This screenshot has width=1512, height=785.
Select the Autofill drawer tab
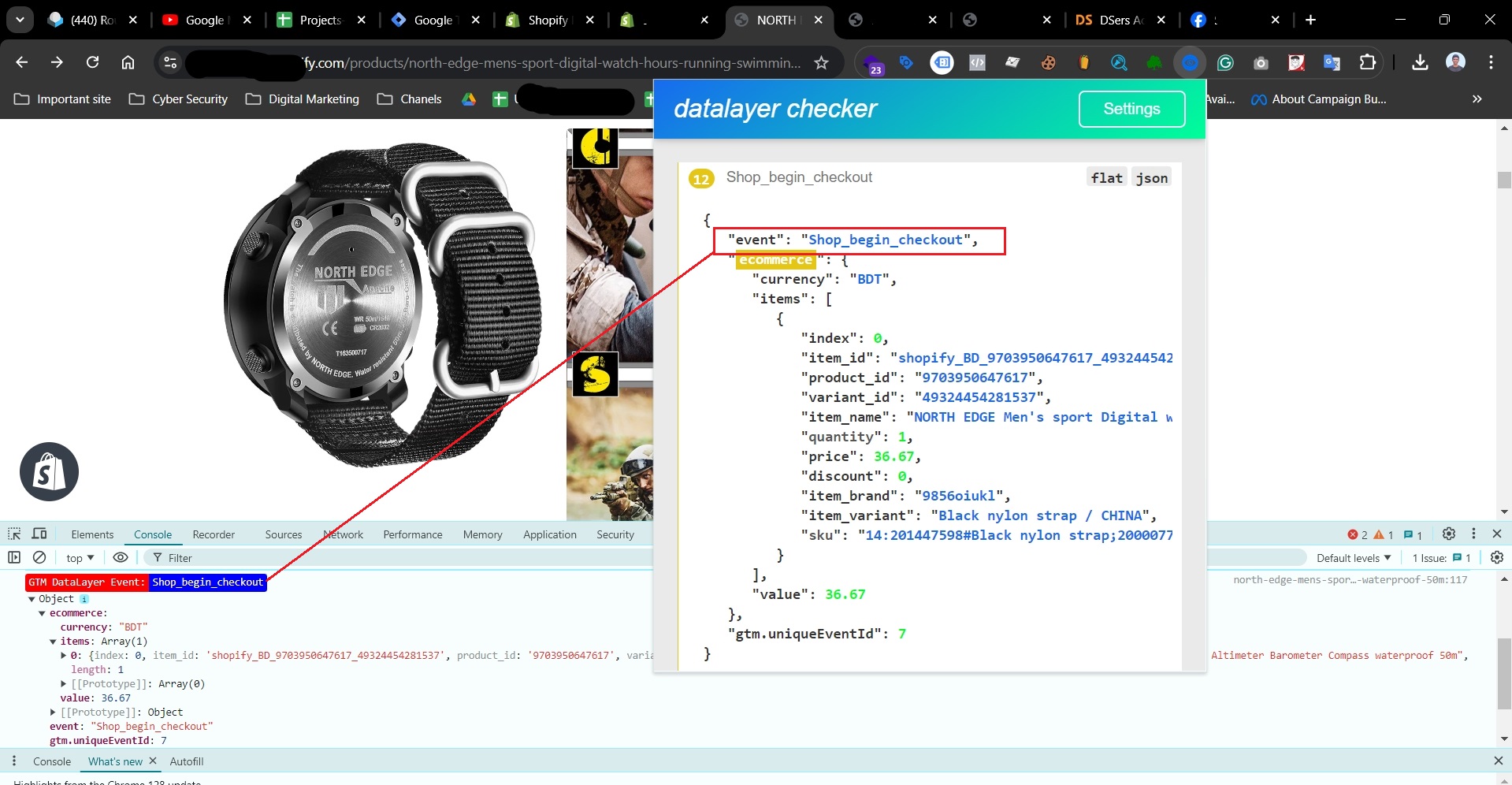point(187,761)
